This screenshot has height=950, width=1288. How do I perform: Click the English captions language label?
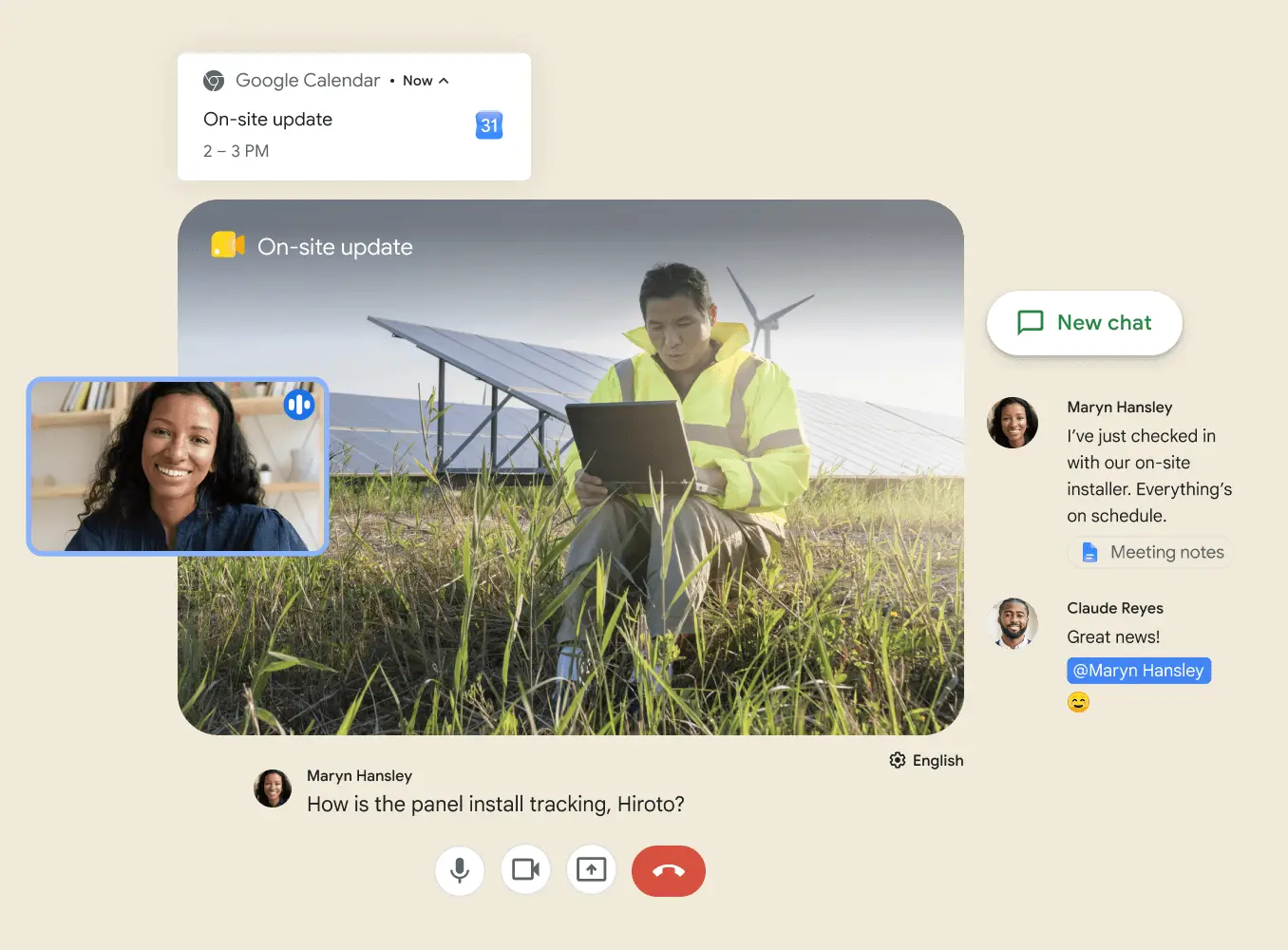pyautogui.click(x=938, y=761)
